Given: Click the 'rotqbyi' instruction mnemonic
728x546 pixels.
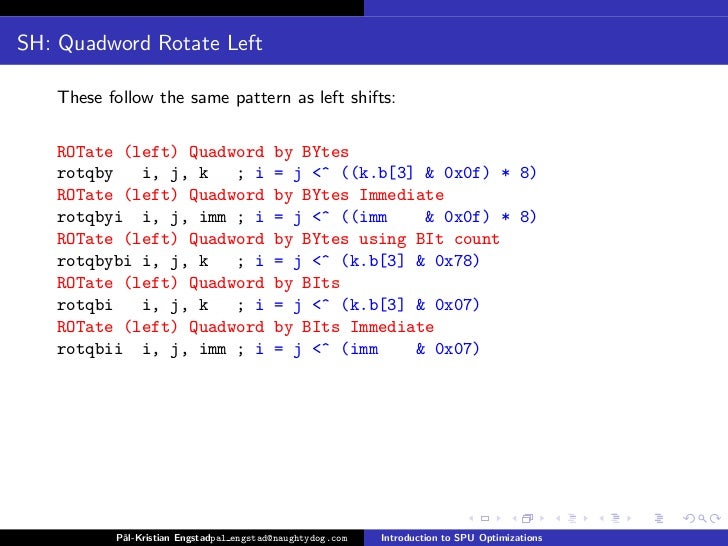Looking at the screenshot, I should point(90,217).
